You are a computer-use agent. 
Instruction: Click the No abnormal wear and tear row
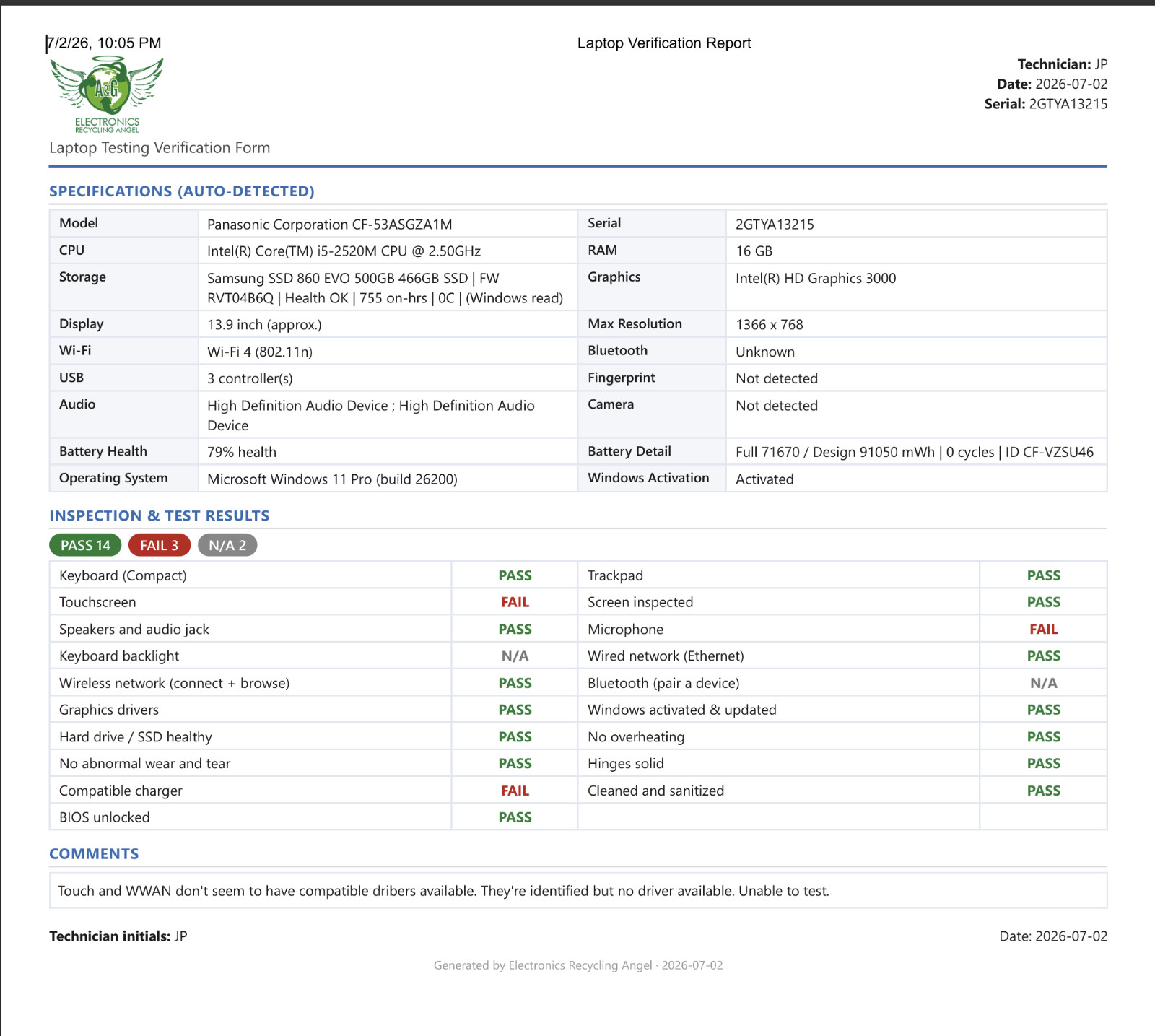pyautogui.click(x=313, y=764)
